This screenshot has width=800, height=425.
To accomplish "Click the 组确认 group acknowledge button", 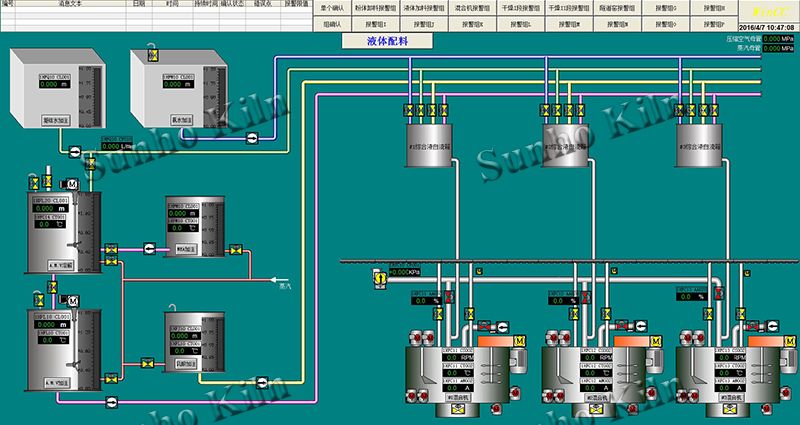I will point(332,24).
